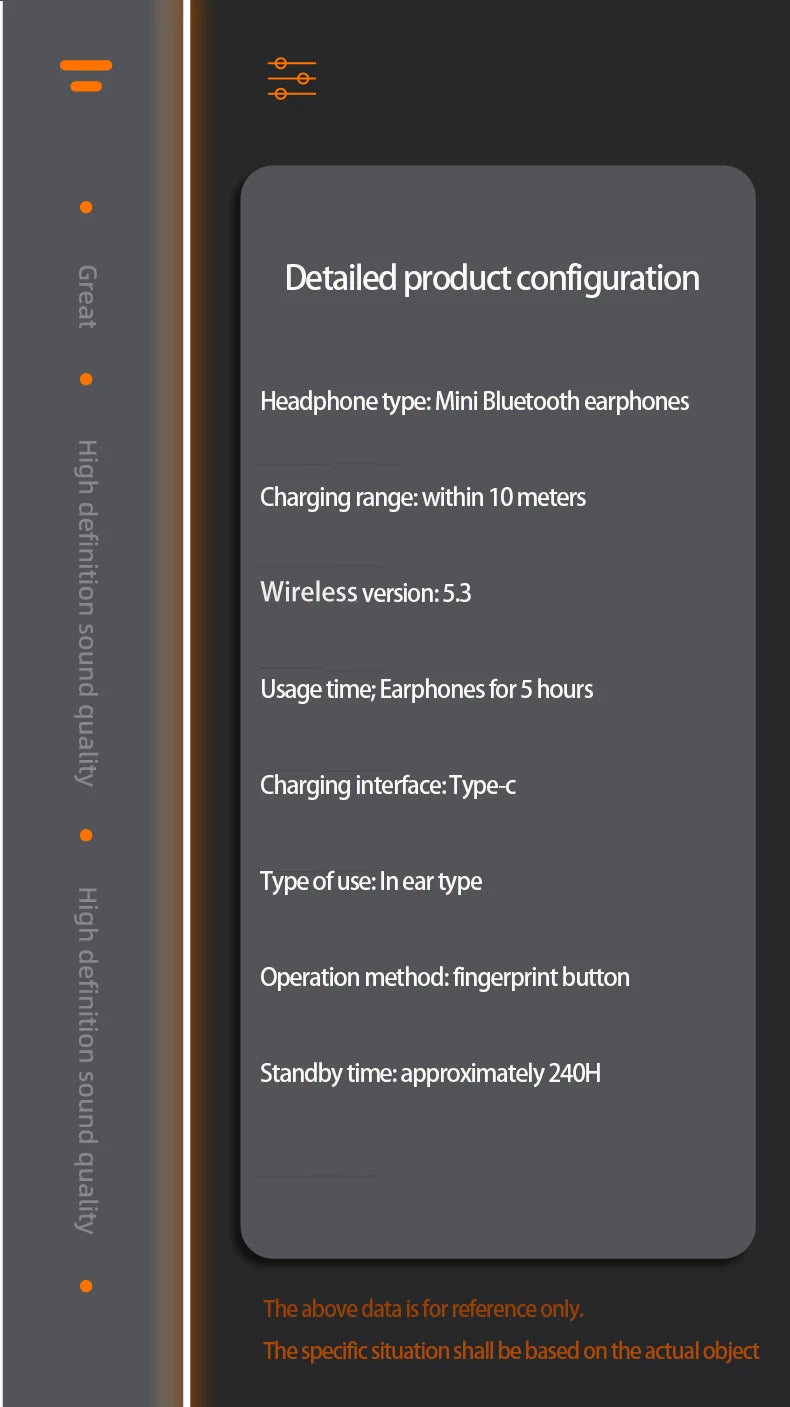The height and width of the screenshot is (1407, 790).
Task: Click the orange two-bar menu icon
Action: (x=86, y=76)
